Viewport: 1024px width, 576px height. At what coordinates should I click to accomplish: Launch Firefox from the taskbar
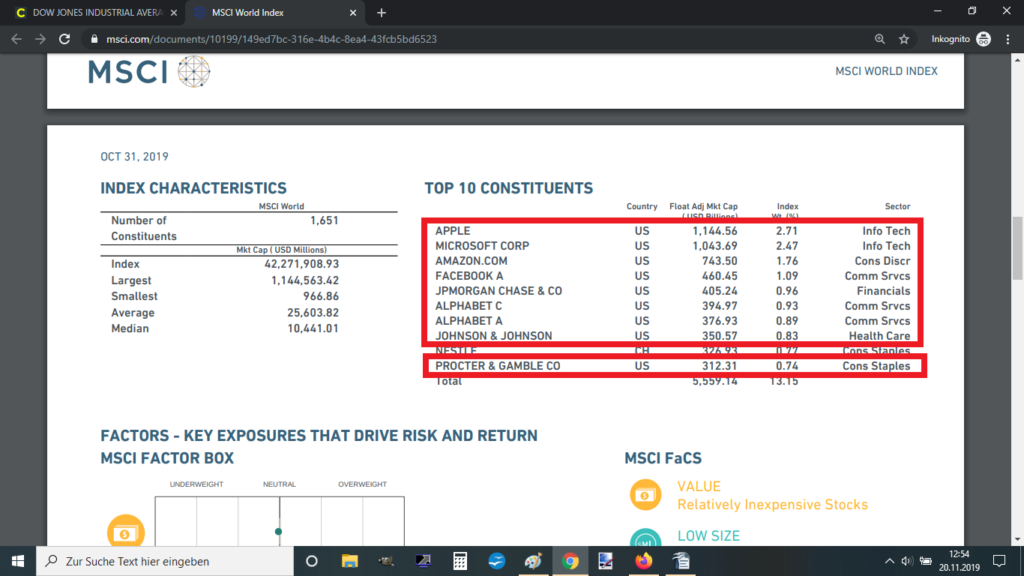click(643, 561)
